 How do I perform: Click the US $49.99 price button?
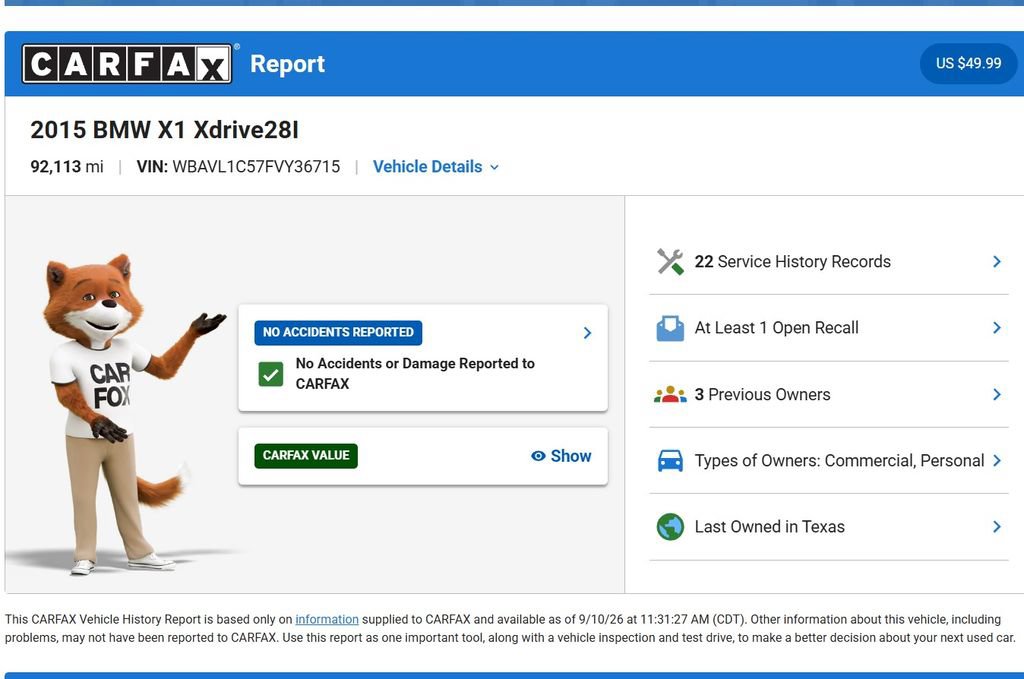(968, 63)
